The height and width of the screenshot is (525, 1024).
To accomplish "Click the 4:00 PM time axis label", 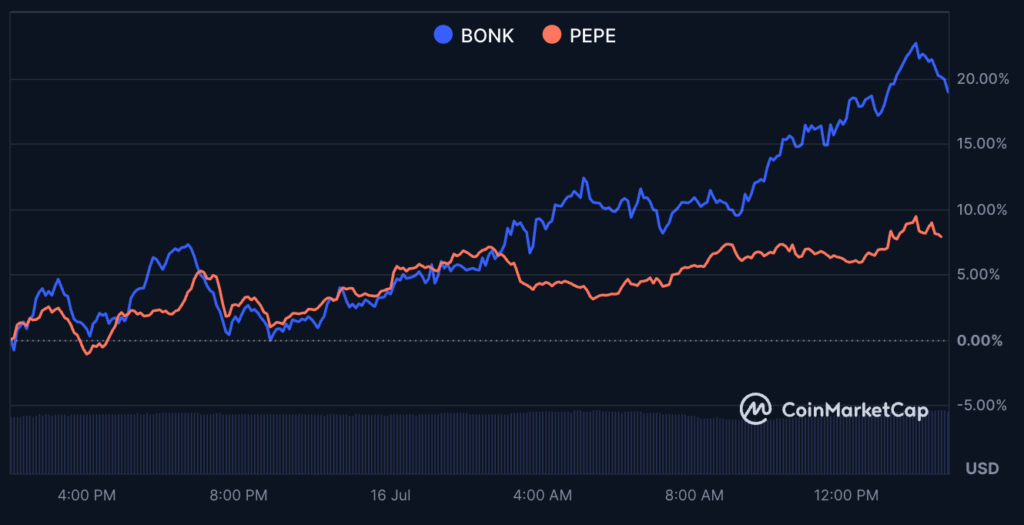I will point(88,495).
